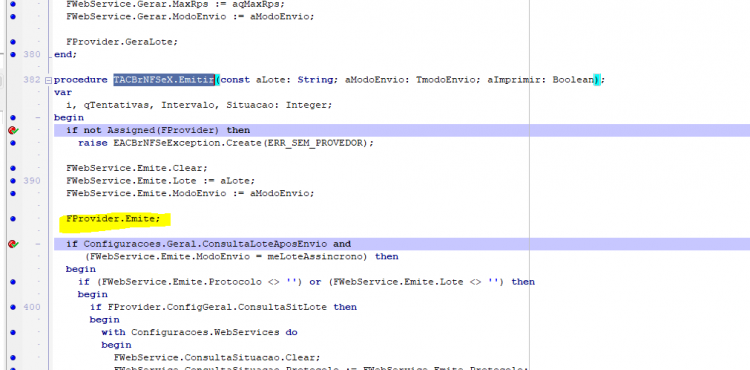Toggle breakpoint on 'if not Assigned(FProvider)' line
The height and width of the screenshot is (370, 750).
click(x=13, y=131)
